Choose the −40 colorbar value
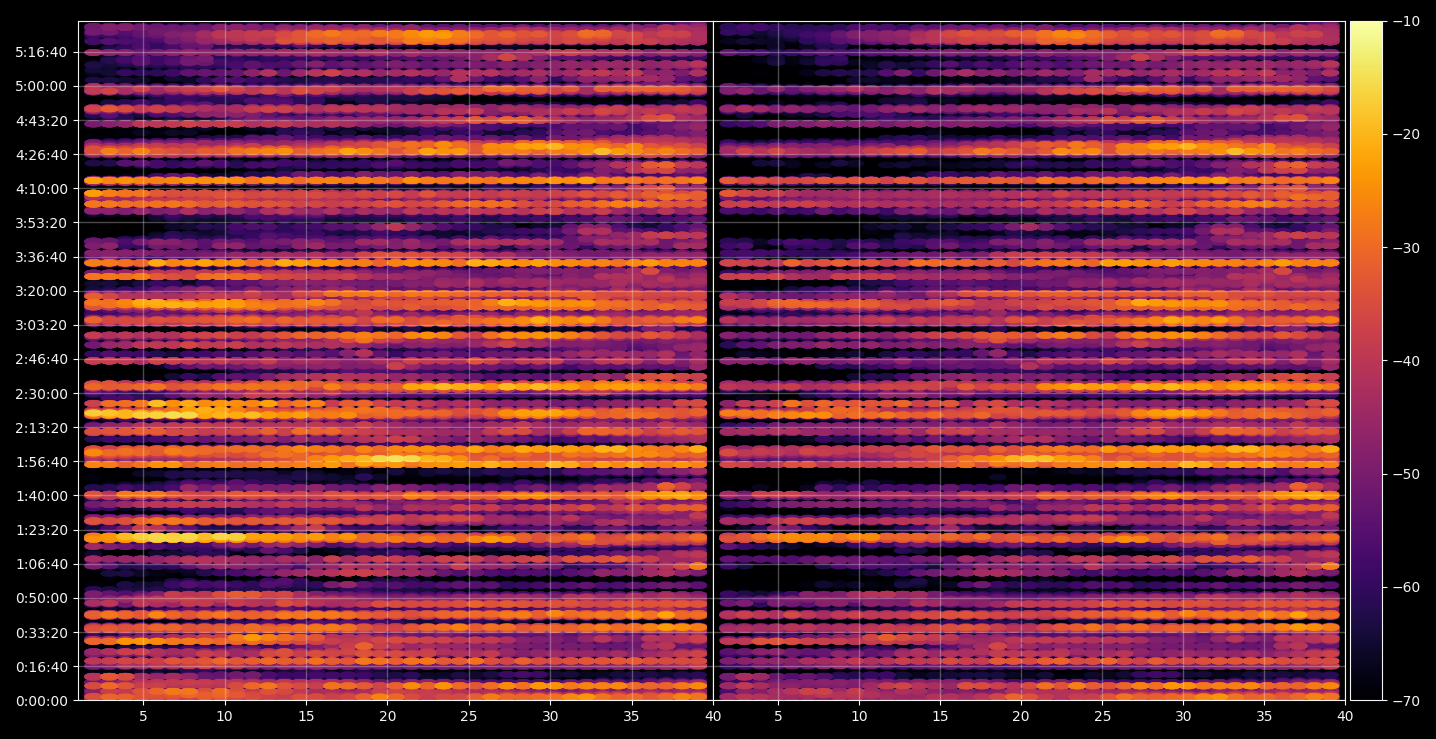Viewport: 1436px width, 739px height. (1405, 361)
